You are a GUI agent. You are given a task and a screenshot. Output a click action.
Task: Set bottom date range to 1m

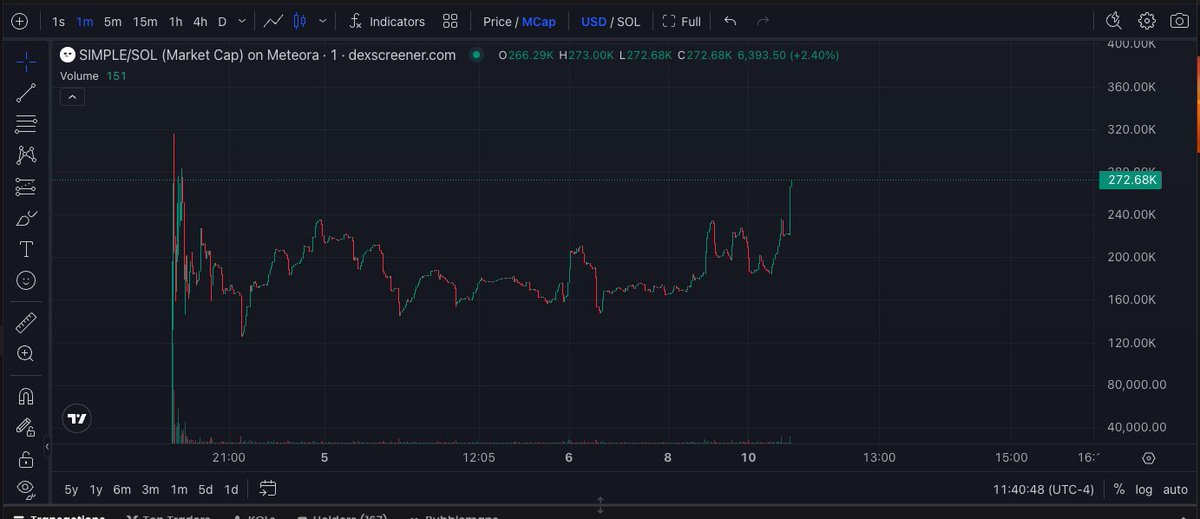pos(178,489)
